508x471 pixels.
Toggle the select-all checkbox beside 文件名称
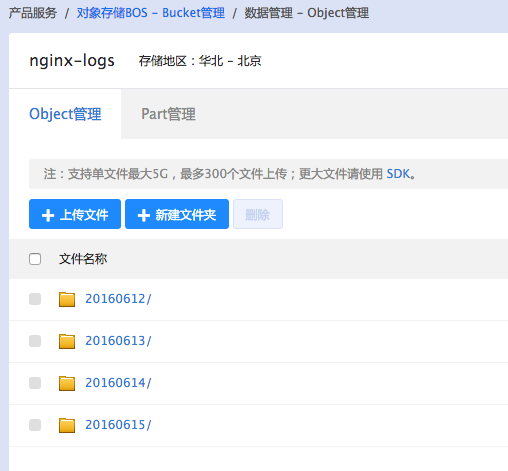(35, 259)
